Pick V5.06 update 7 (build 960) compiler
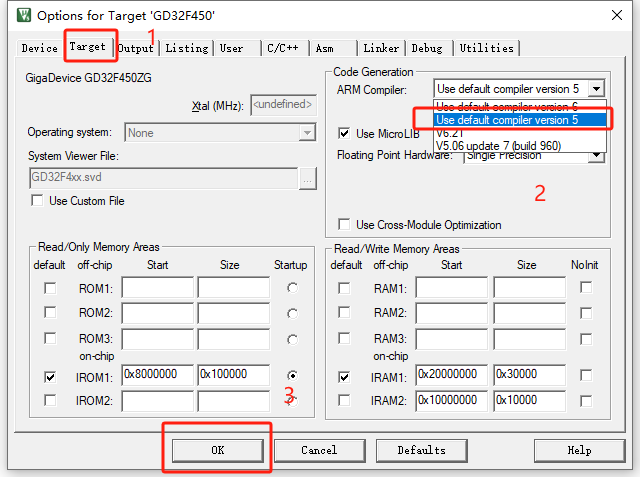Screen dimensions: 640x477 [x=498, y=144]
